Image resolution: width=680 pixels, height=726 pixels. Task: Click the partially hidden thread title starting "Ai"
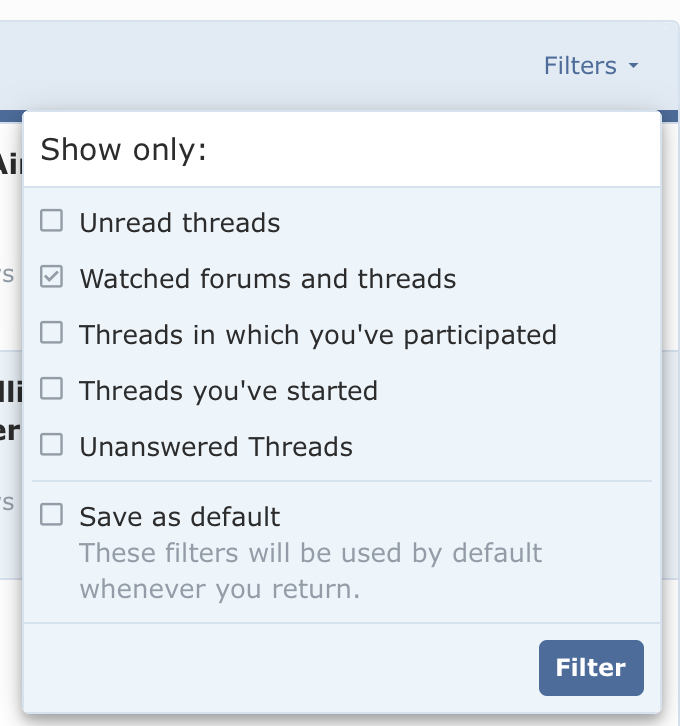[x=10, y=163]
